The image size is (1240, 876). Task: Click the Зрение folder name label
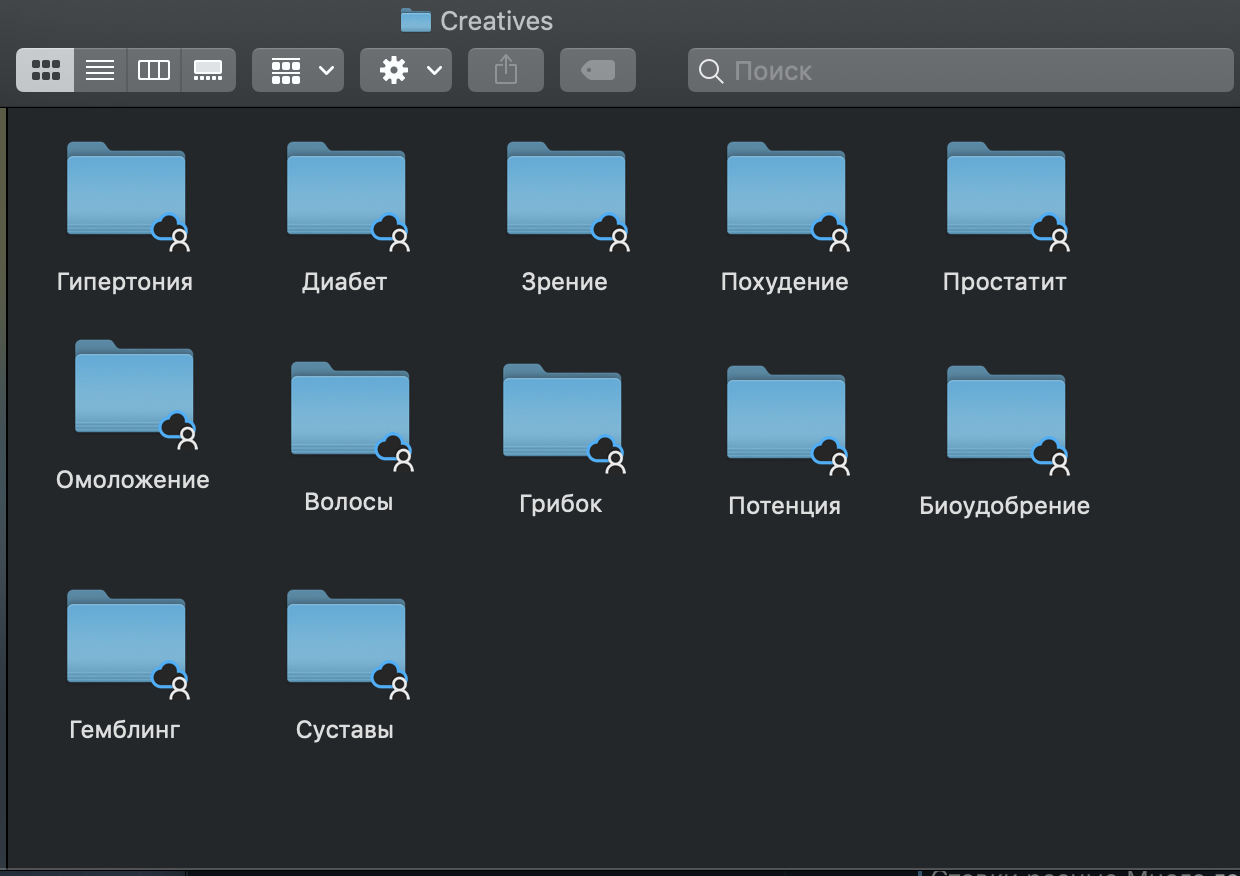tap(564, 282)
